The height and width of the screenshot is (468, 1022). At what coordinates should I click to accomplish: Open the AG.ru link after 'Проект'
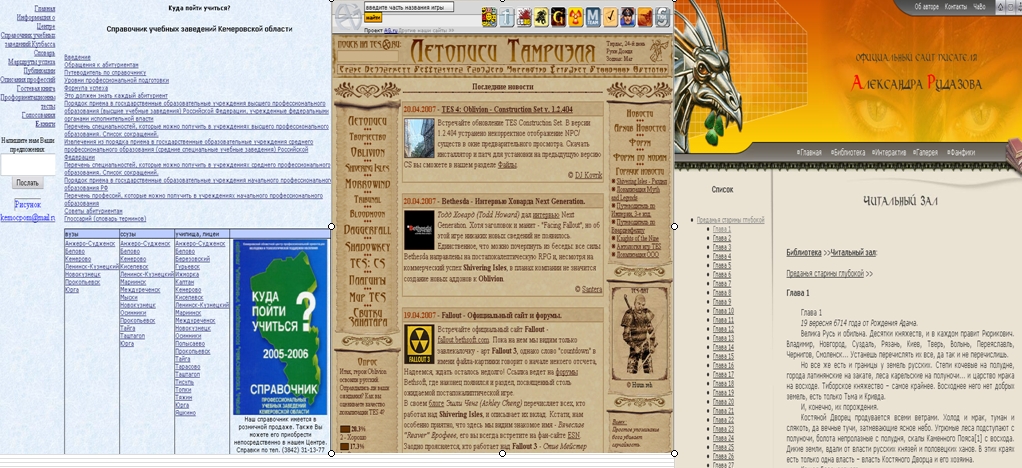[x=389, y=30]
